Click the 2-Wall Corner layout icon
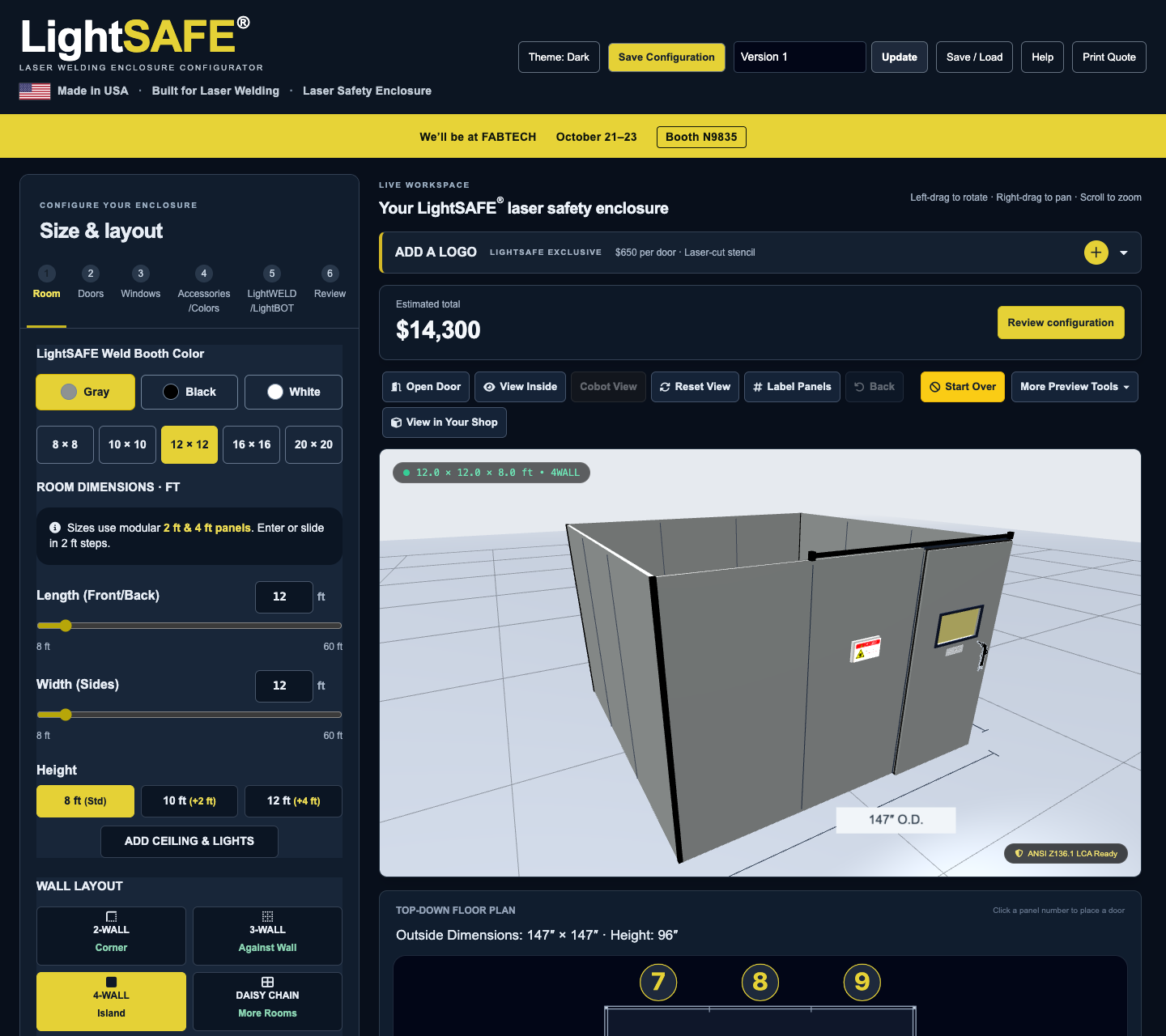Image resolution: width=1166 pixels, height=1036 pixels. pos(112,916)
